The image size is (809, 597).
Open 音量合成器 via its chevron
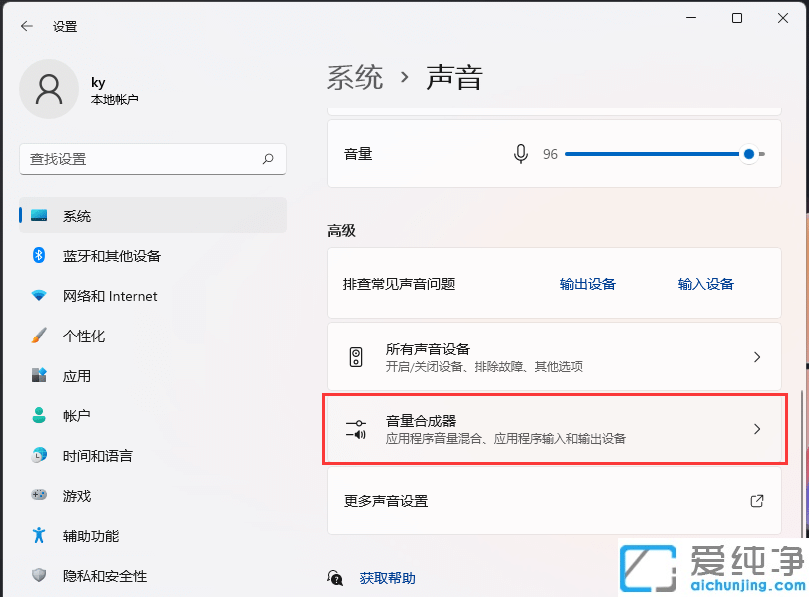(757, 428)
